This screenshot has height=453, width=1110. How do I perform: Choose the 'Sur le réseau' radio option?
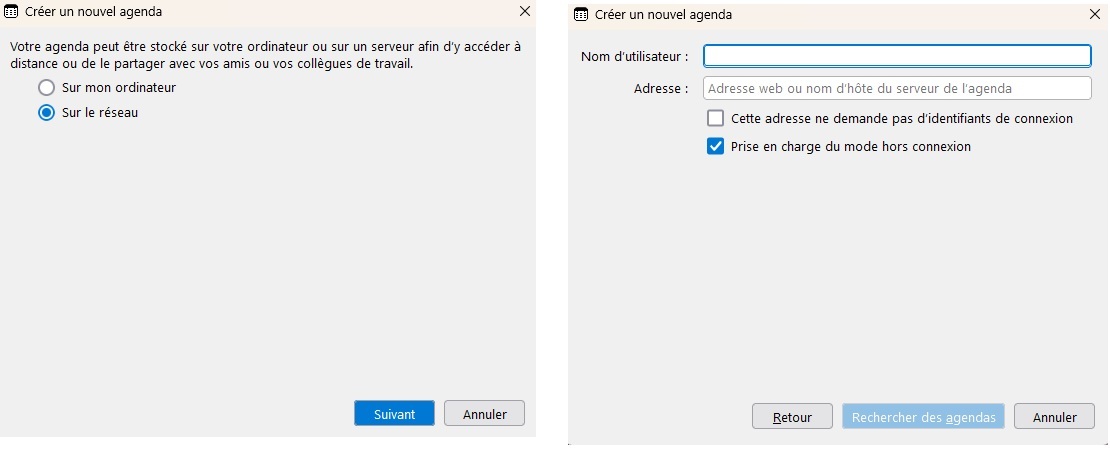click(46, 113)
